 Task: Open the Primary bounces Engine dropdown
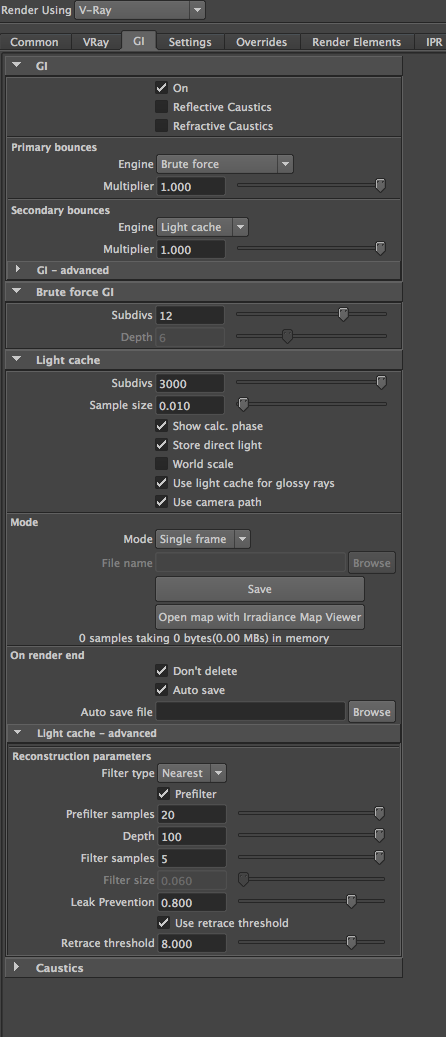point(225,164)
